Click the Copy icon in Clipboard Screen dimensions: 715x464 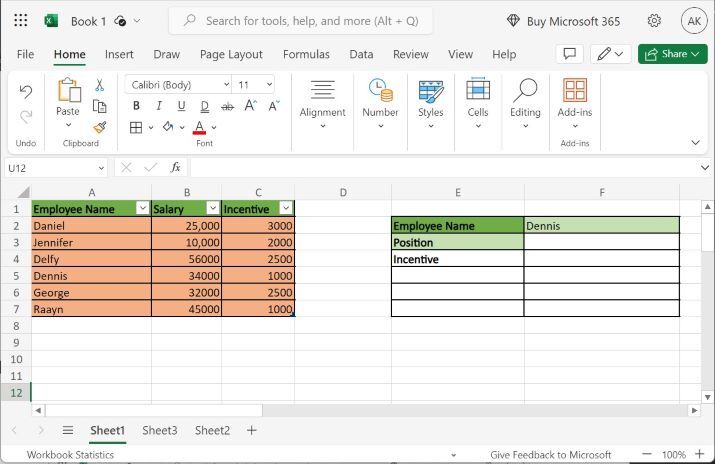100,106
